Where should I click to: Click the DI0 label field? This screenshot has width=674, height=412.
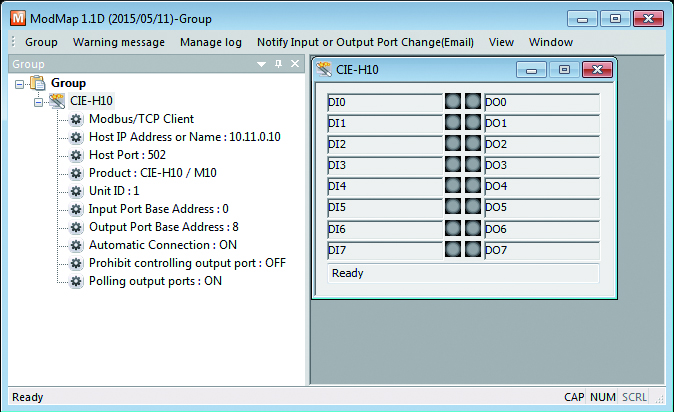(x=385, y=102)
